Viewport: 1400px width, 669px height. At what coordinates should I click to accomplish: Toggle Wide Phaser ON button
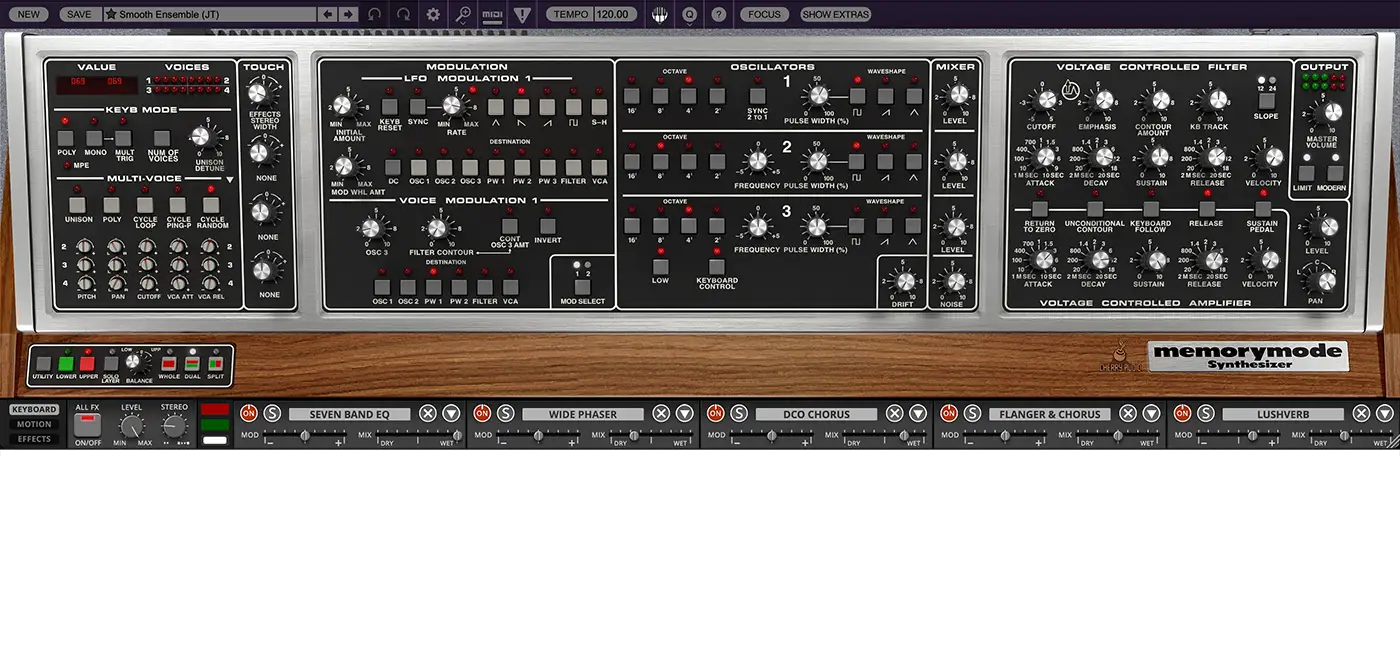click(x=482, y=413)
